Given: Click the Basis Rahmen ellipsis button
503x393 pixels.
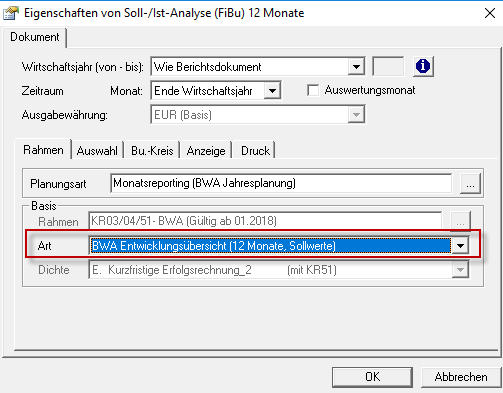Looking at the screenshot, I should (x=460, y=221).
